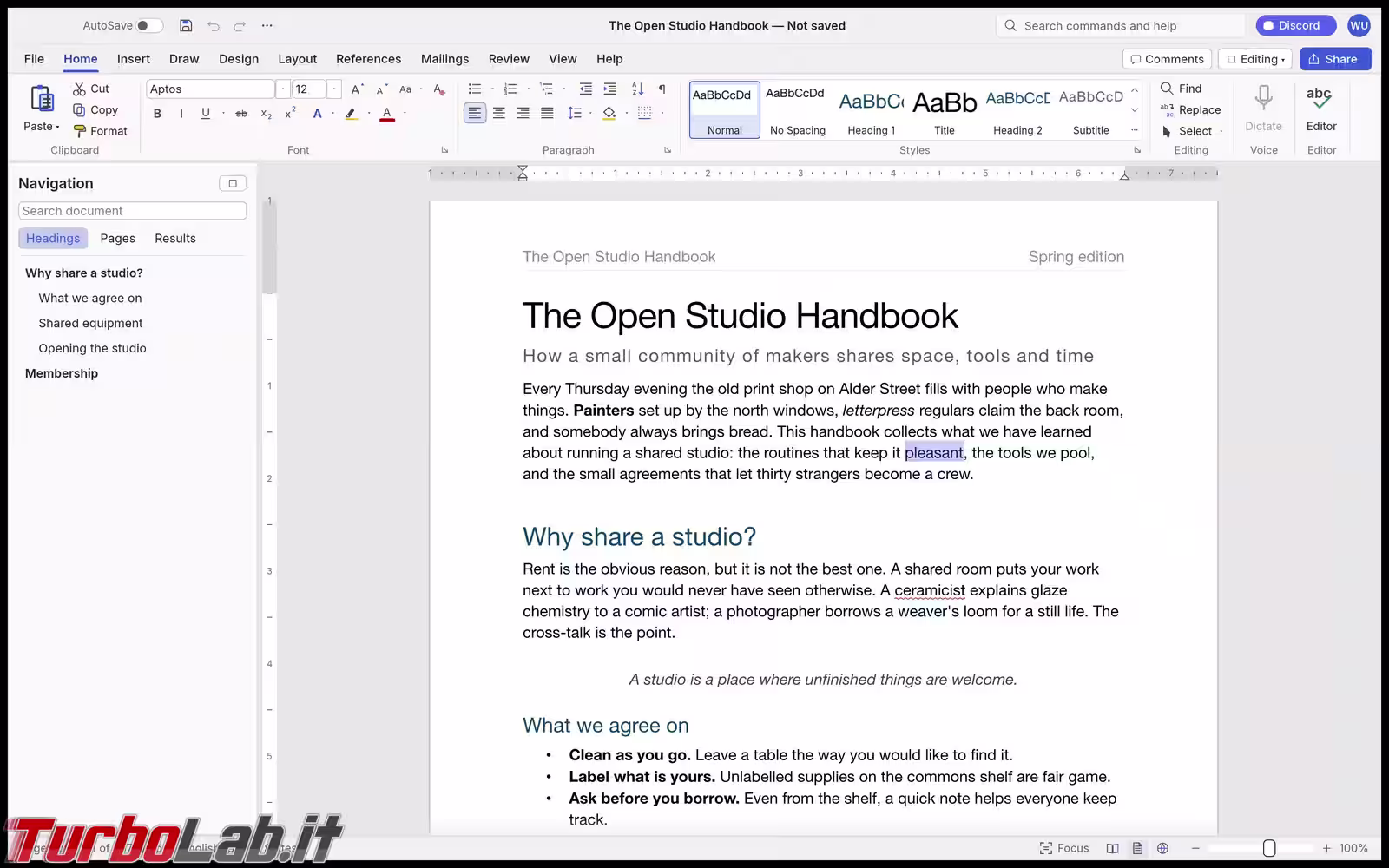Show paragraph marks (pilcrow)
The width and height of the screenshot is (1389, 868).
tap(662, 89)
